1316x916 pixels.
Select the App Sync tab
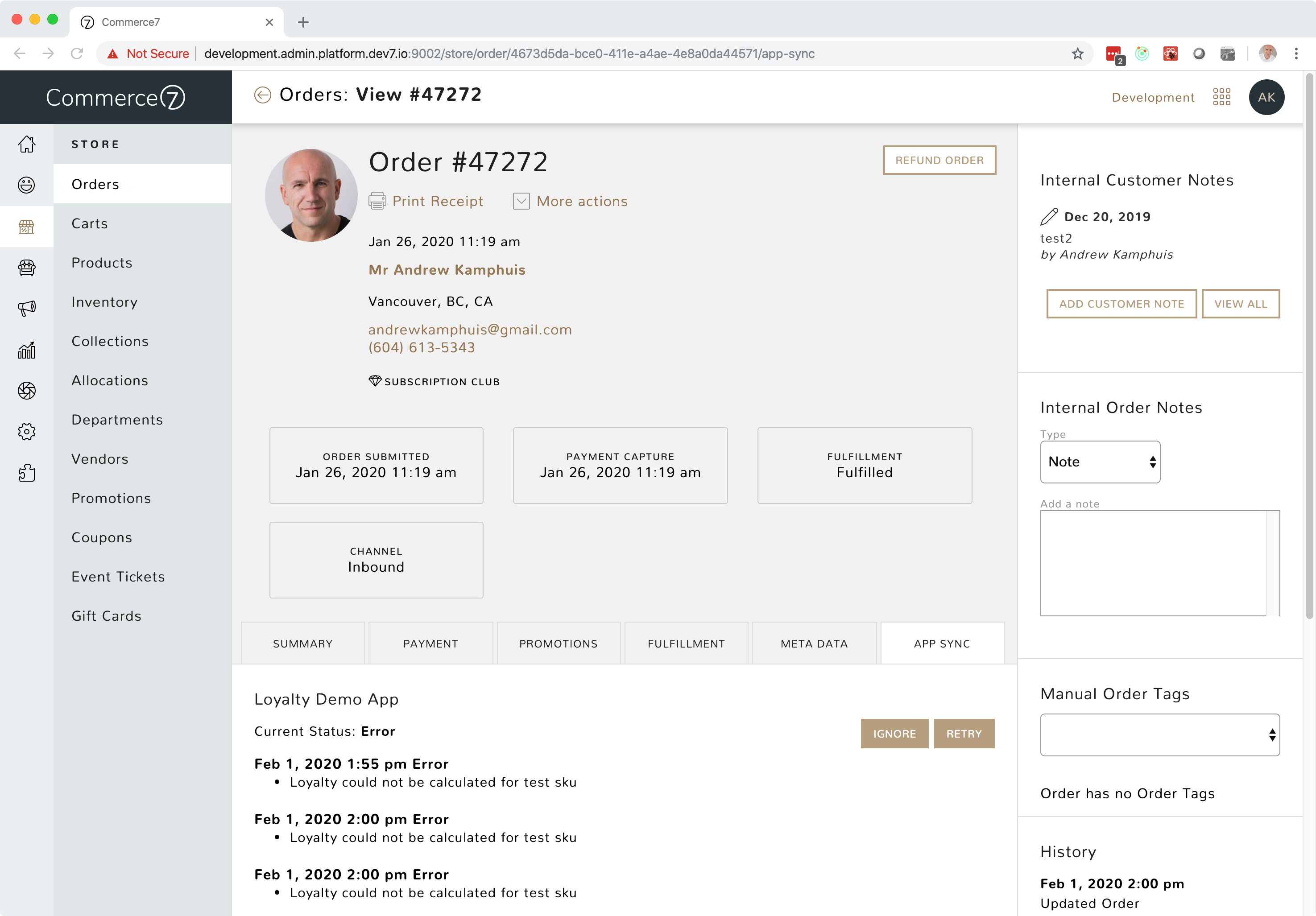pyautogui.click(x=942, y=644)
